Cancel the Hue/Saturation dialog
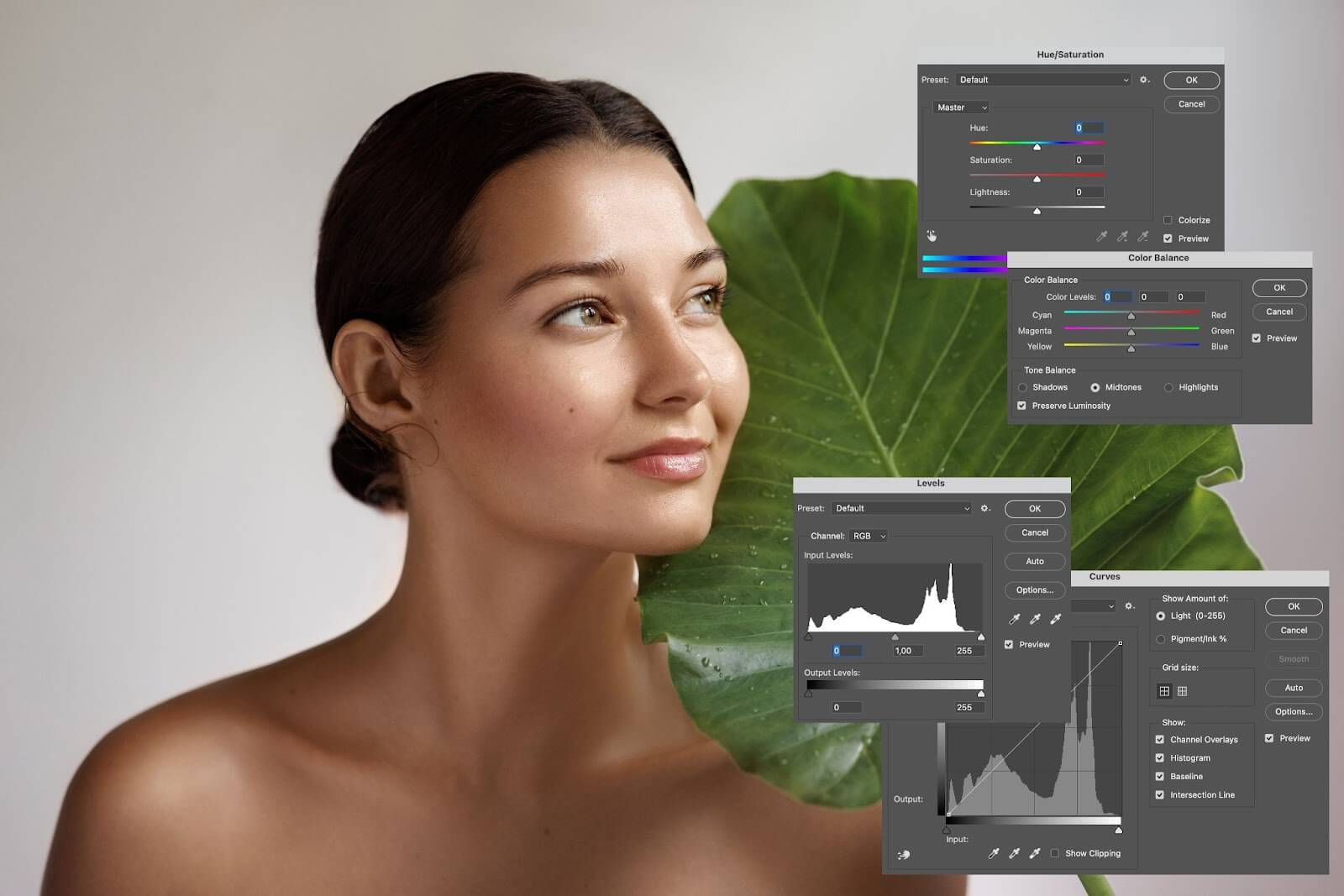 pos(1191,104)
